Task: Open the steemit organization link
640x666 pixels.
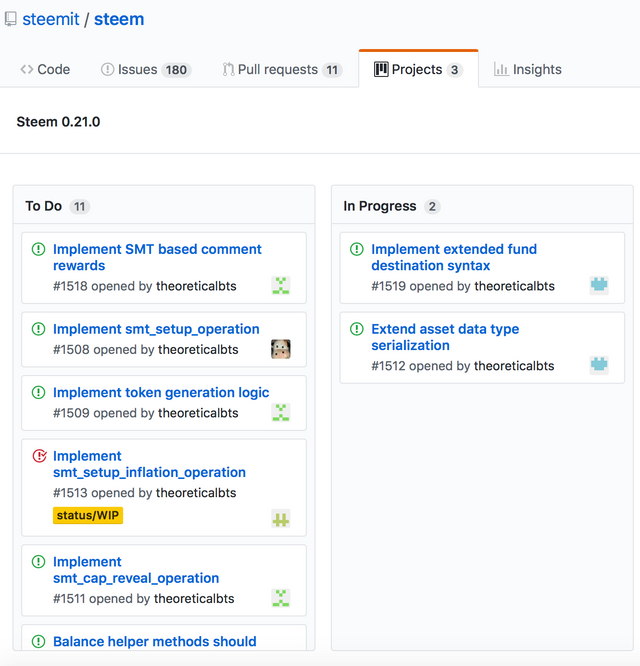Action: tap(51, 20)
